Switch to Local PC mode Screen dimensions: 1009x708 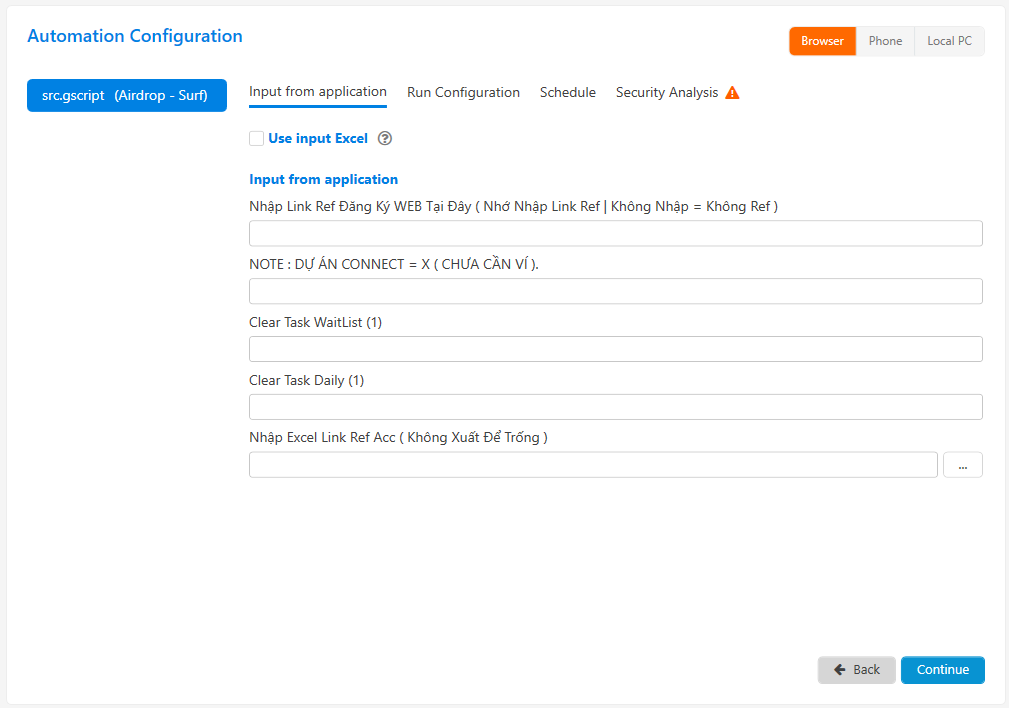(x=949, y=41)
